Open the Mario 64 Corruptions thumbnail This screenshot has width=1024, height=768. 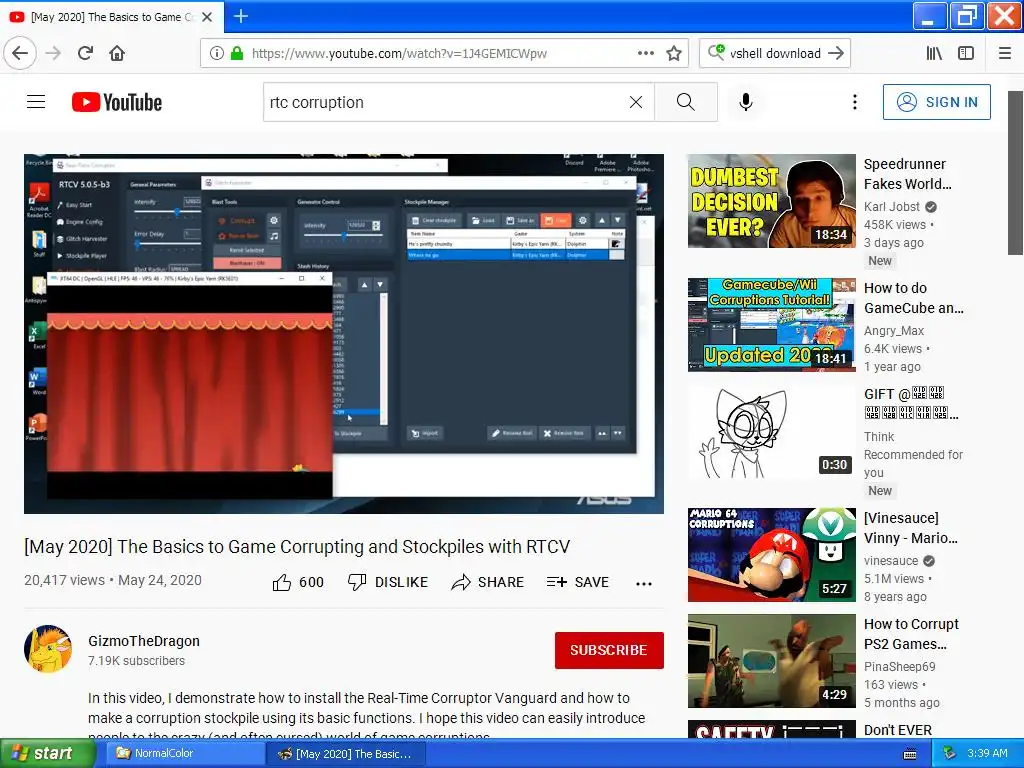click(771, 554)
